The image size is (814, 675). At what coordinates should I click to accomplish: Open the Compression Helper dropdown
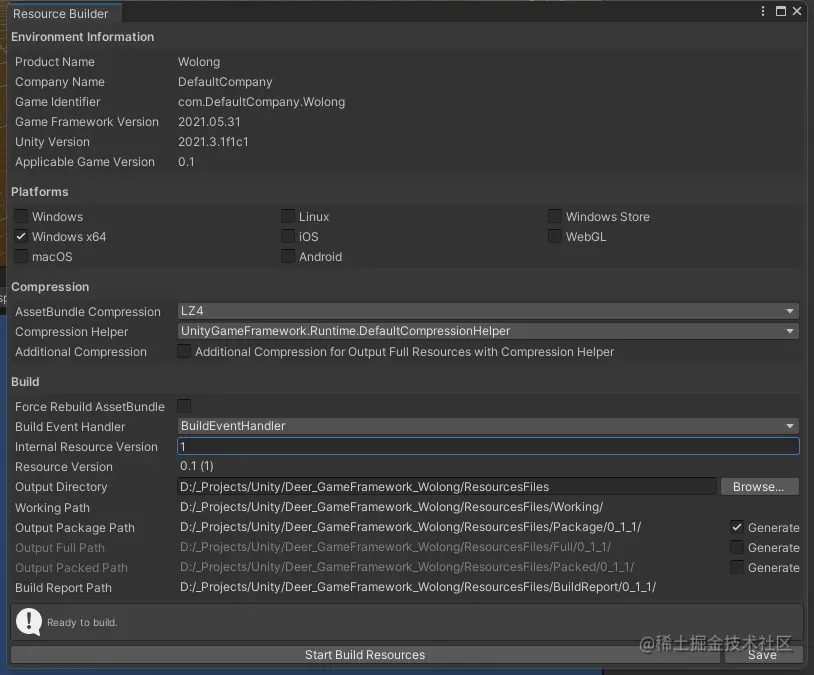pos(488,331)
